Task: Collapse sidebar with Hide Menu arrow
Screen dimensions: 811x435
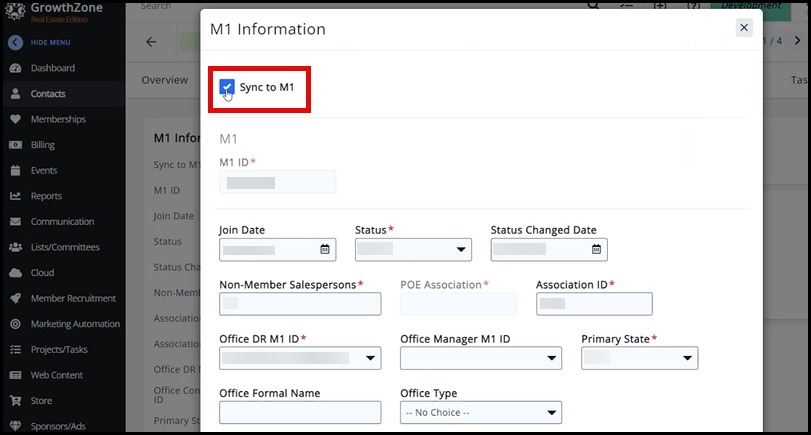Action: [15, 42]
